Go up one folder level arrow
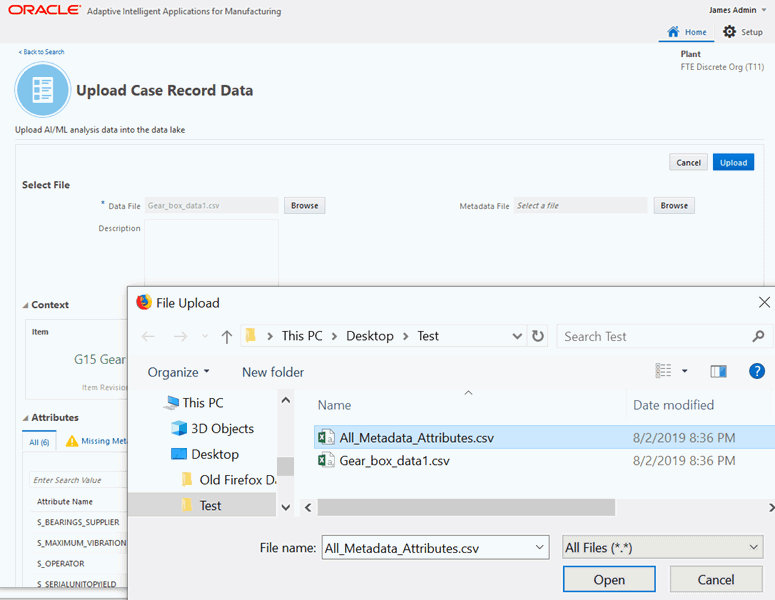Image resolution: width=775 pixels, height=600 pixels. tap(226, 337)
